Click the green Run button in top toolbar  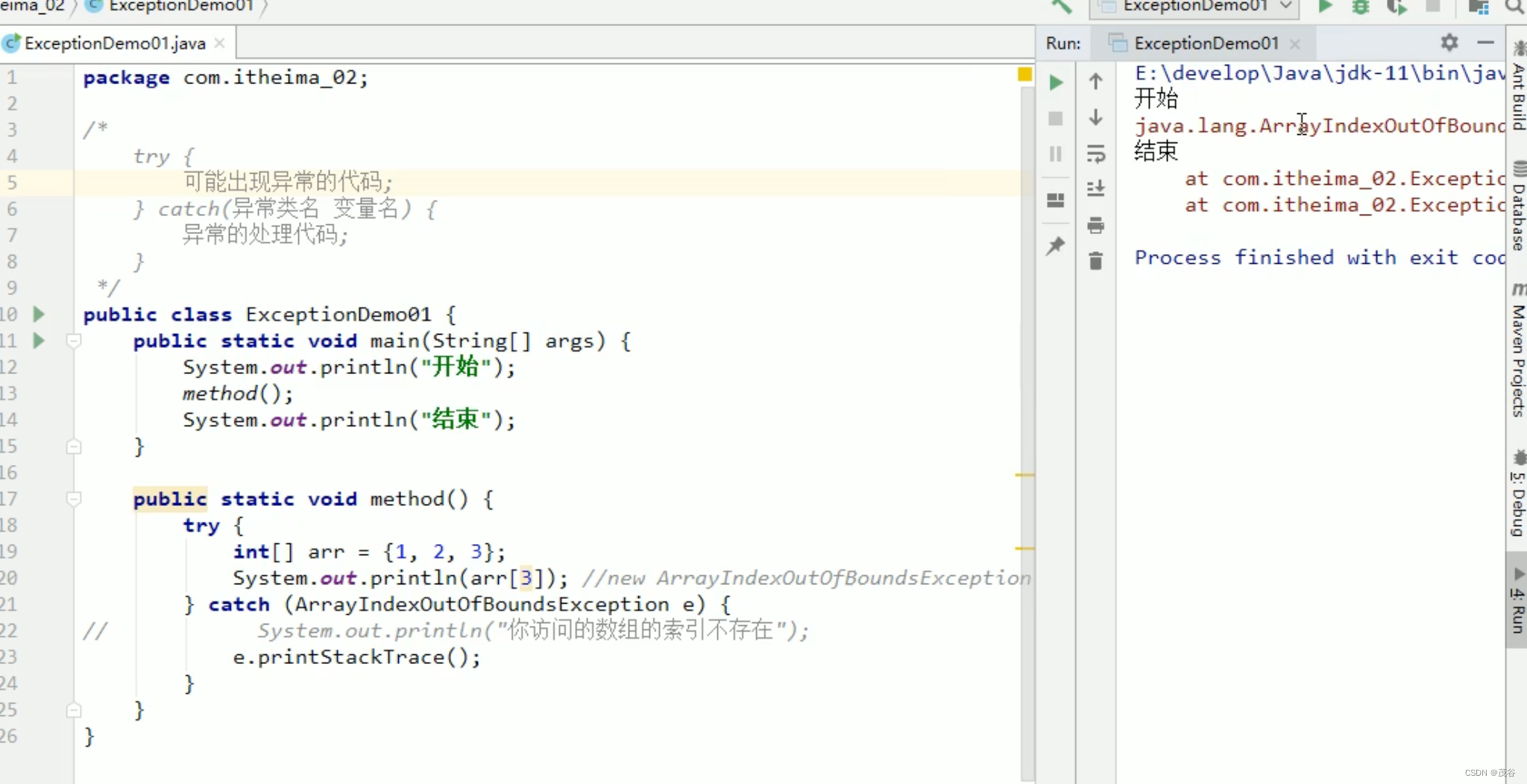point(1325,7)
